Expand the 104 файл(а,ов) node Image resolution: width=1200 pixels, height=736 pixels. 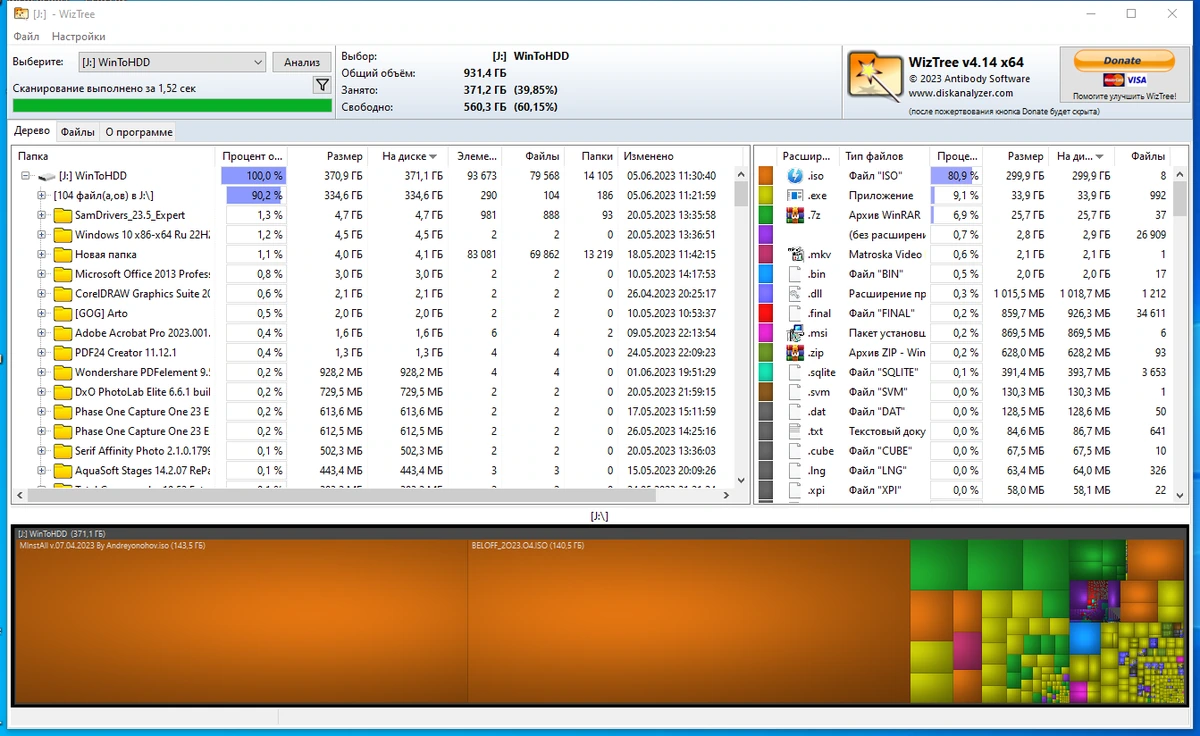42,196
